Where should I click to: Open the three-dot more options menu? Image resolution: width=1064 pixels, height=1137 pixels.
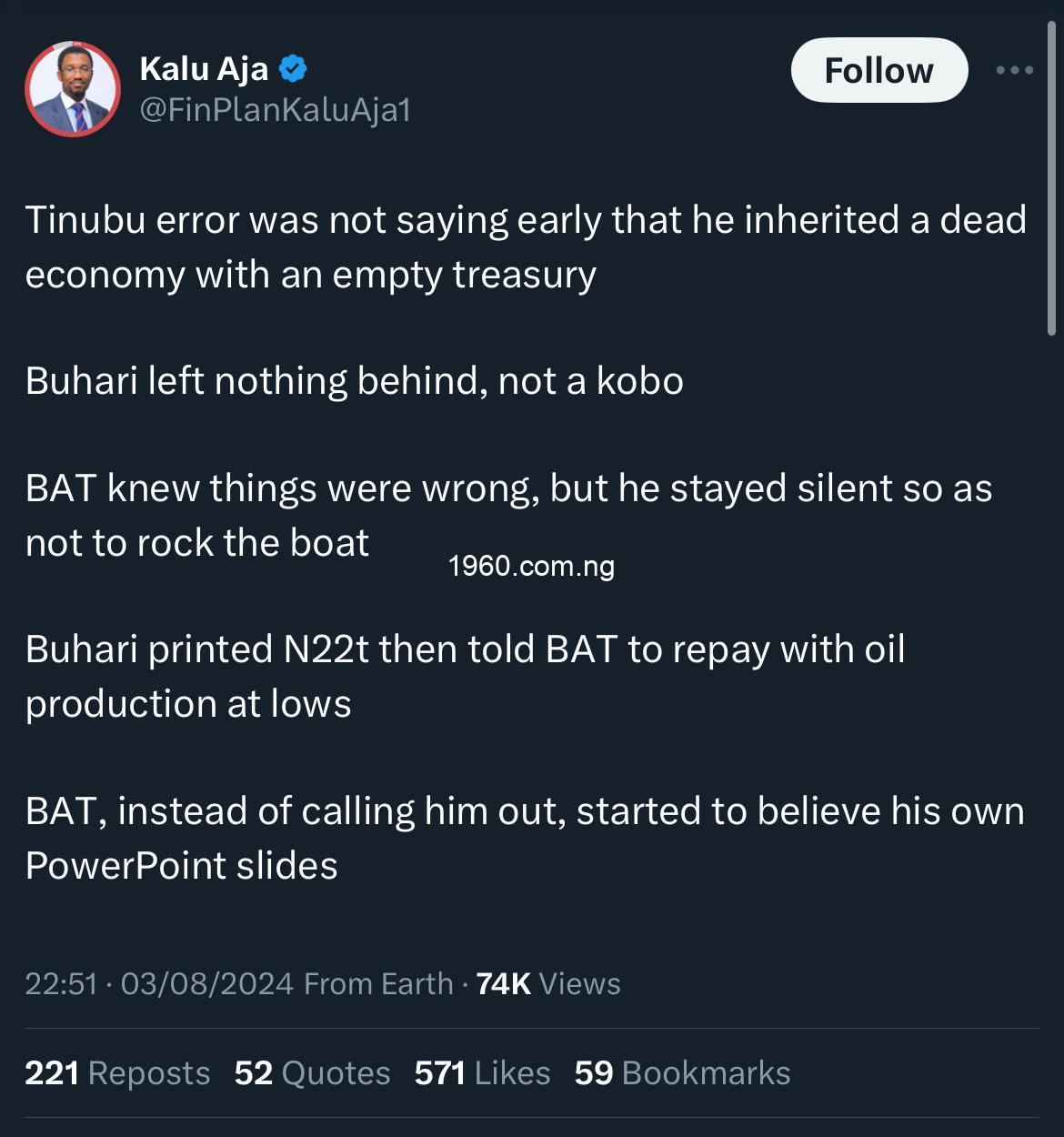pos(1014,70)
